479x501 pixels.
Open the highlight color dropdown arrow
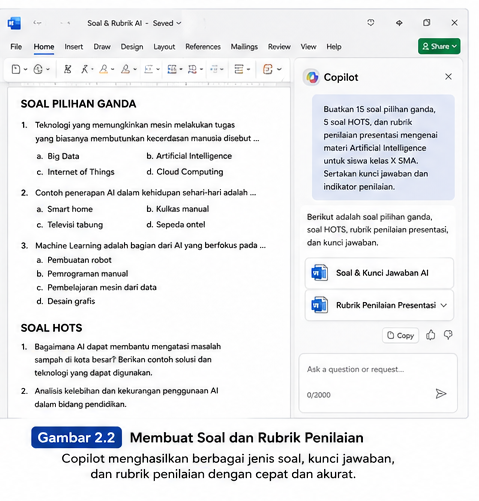(x=113, y=69)
